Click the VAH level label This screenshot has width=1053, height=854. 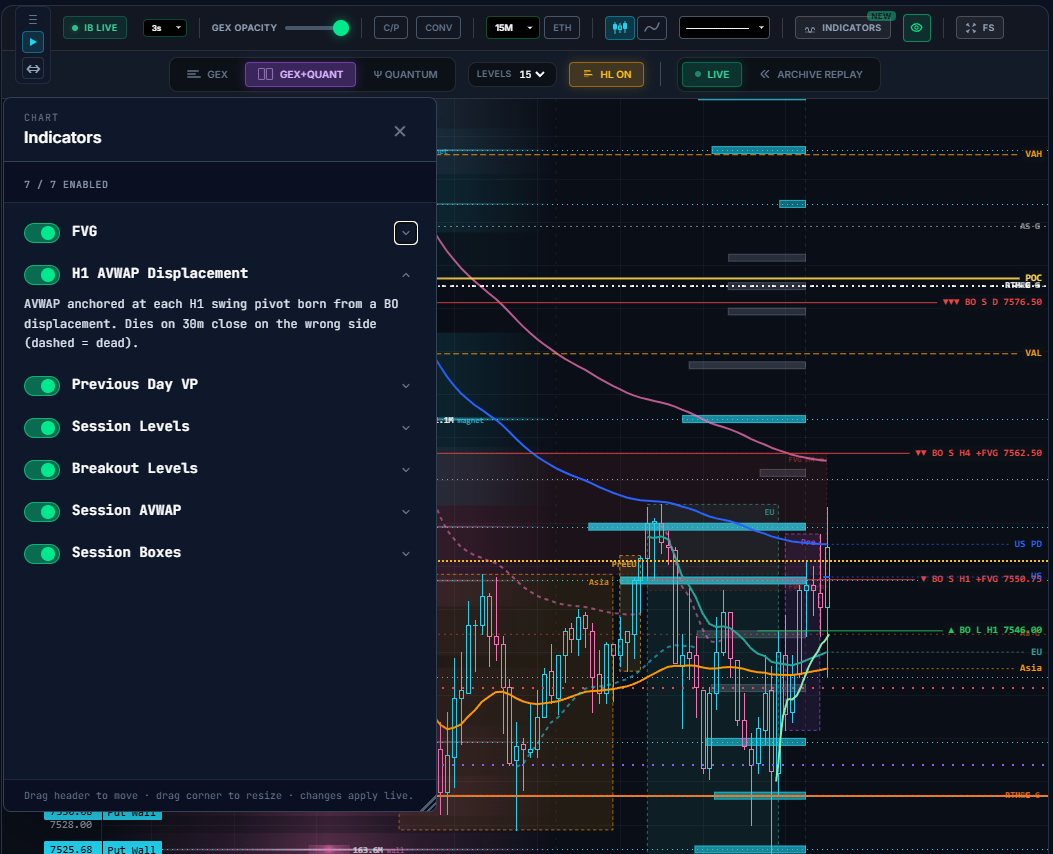point(1033,154)
